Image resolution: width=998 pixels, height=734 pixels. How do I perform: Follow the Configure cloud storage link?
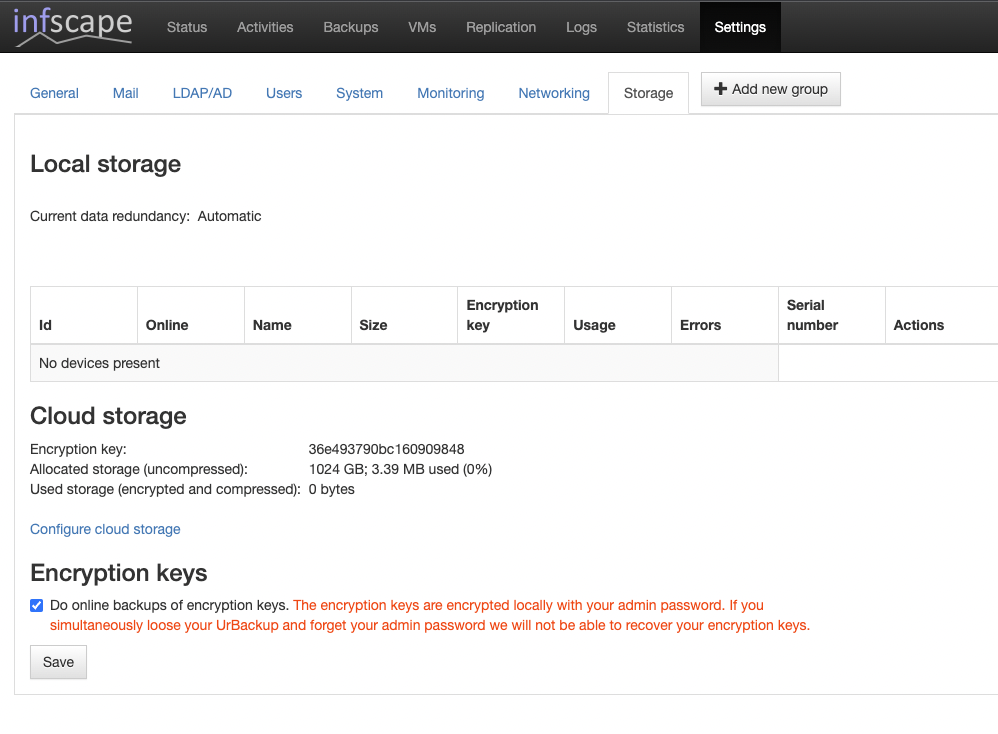[105, 529]
